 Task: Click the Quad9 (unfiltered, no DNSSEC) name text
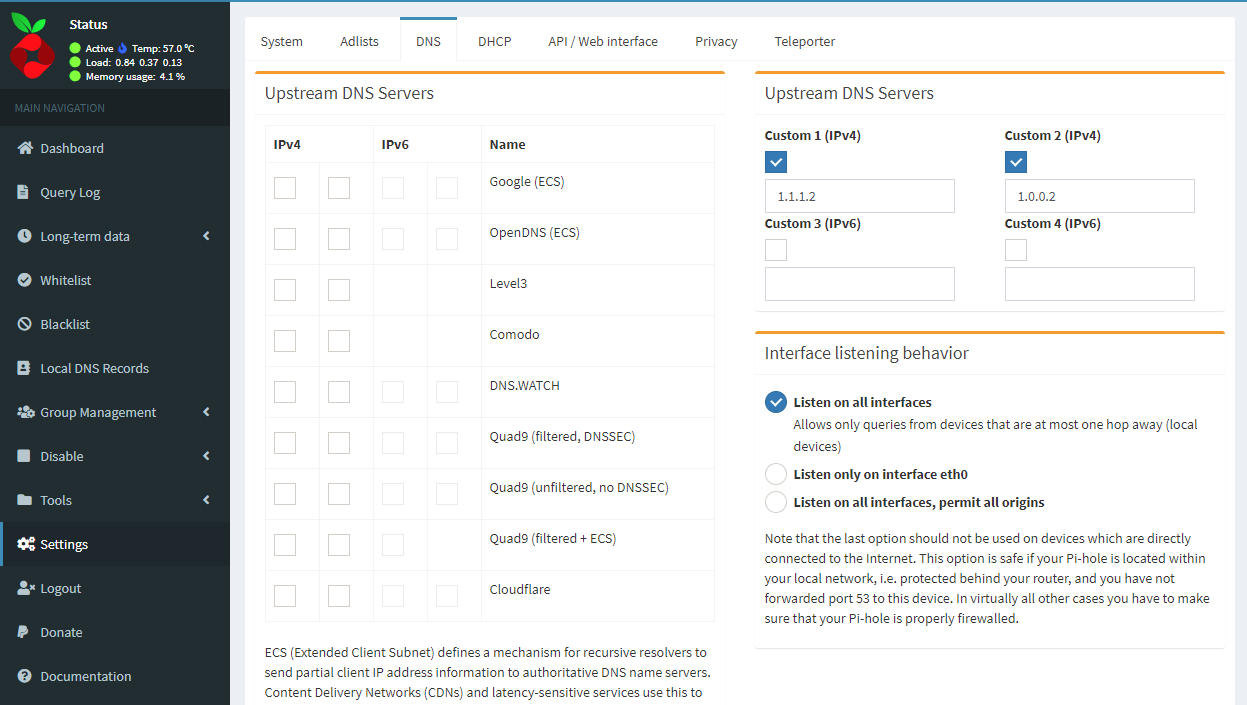coord(579,488)
